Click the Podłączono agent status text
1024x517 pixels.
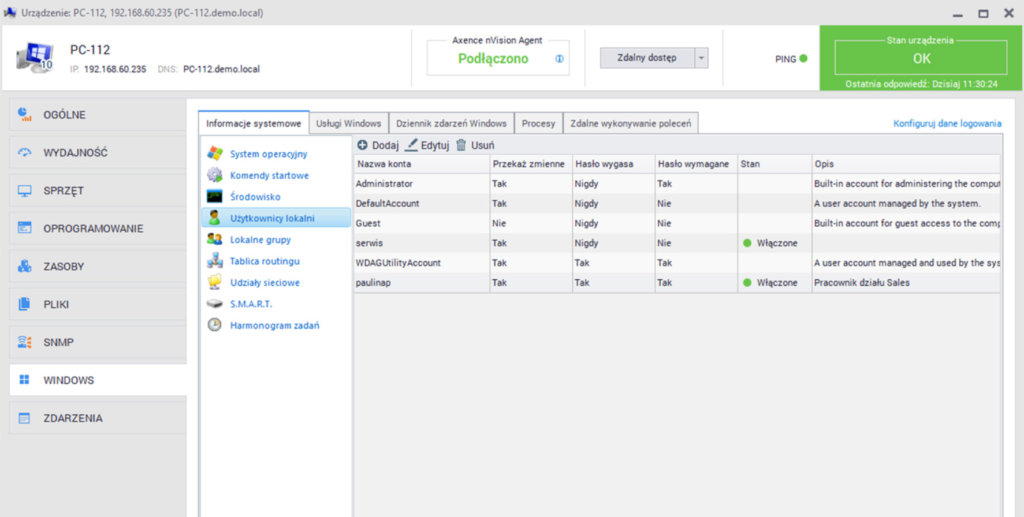click(x=493, y=59)
